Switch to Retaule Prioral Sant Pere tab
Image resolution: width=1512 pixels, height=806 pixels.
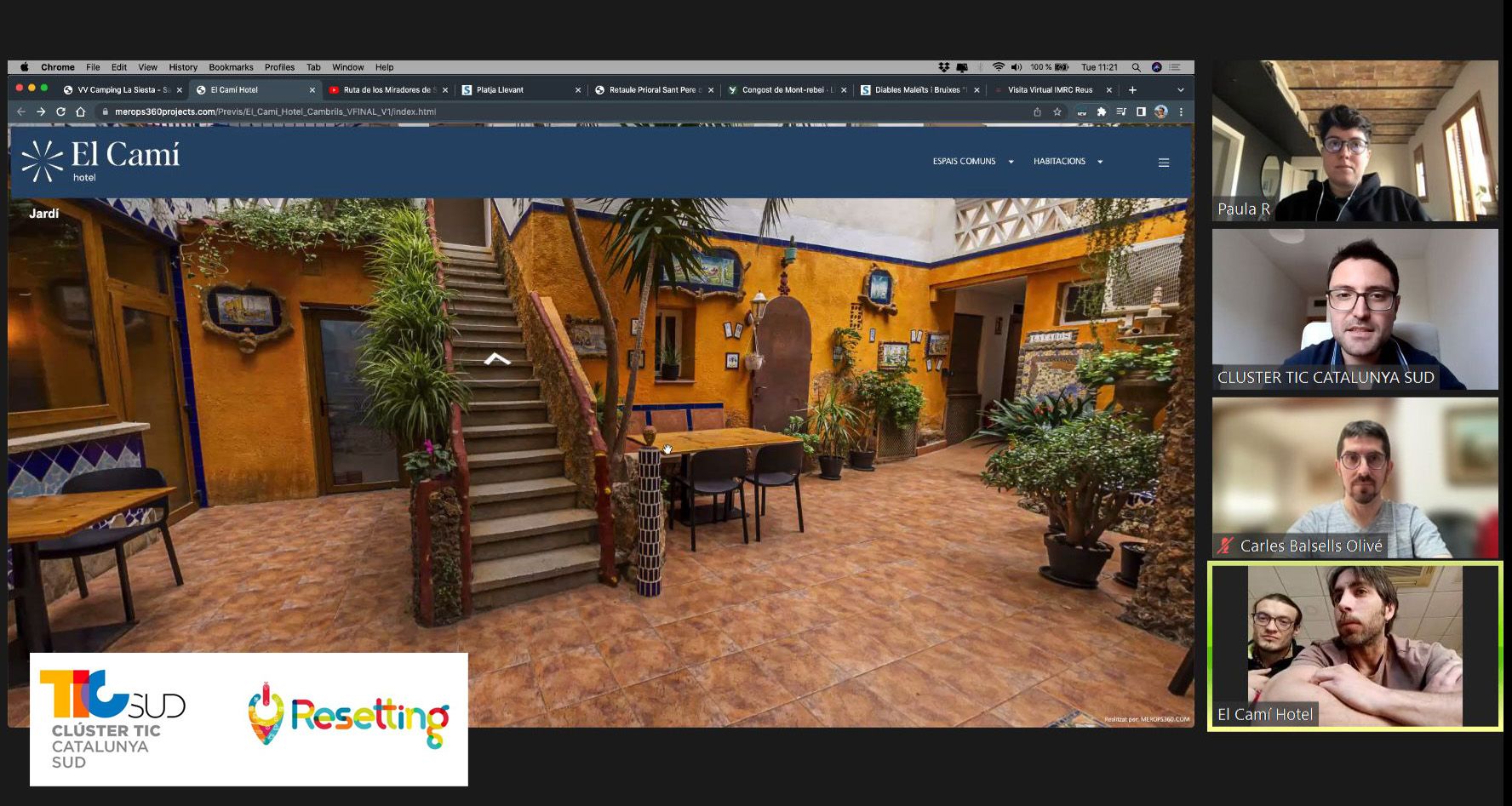(655, 89)
